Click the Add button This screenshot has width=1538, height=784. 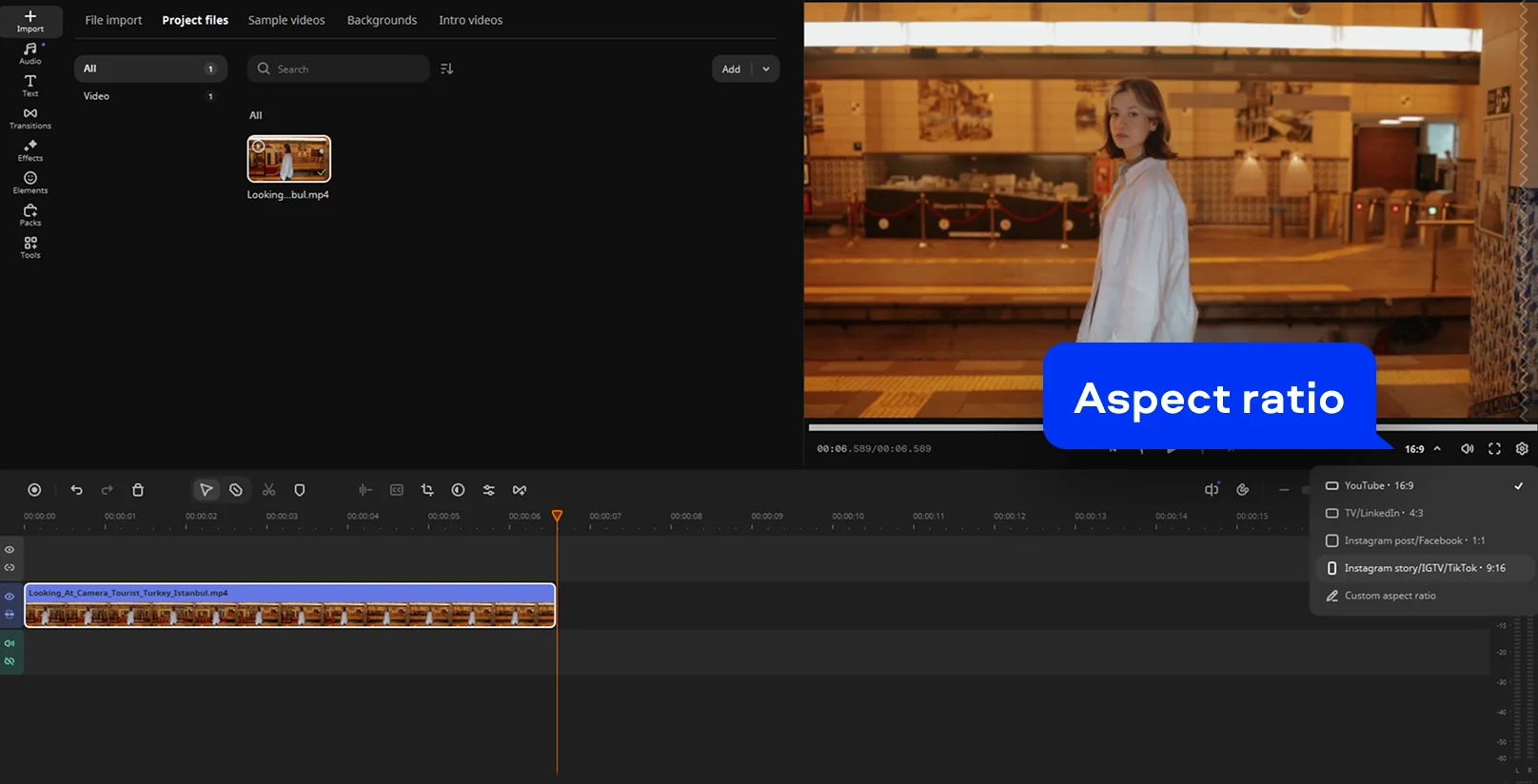click(x=731, y=69)
